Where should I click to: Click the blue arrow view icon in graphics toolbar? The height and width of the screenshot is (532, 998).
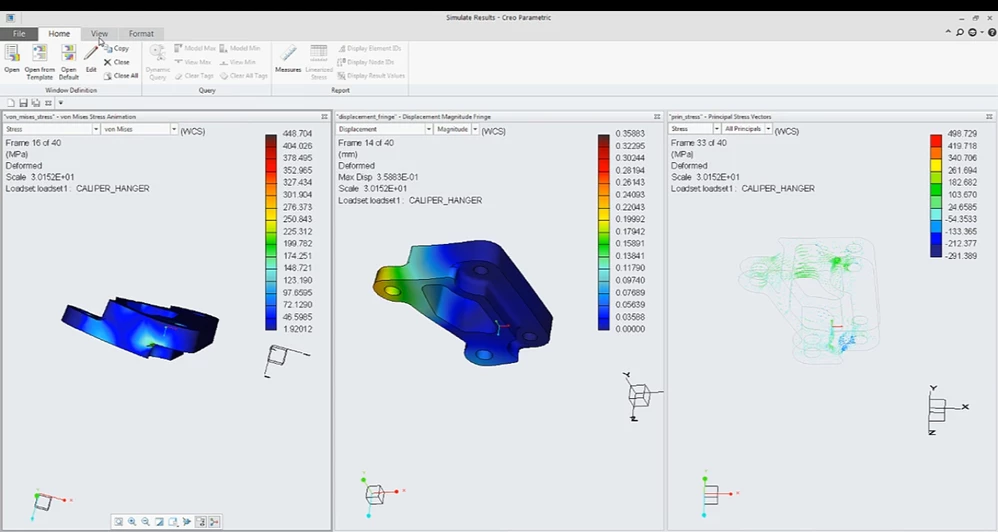click(x=186, y=522)
